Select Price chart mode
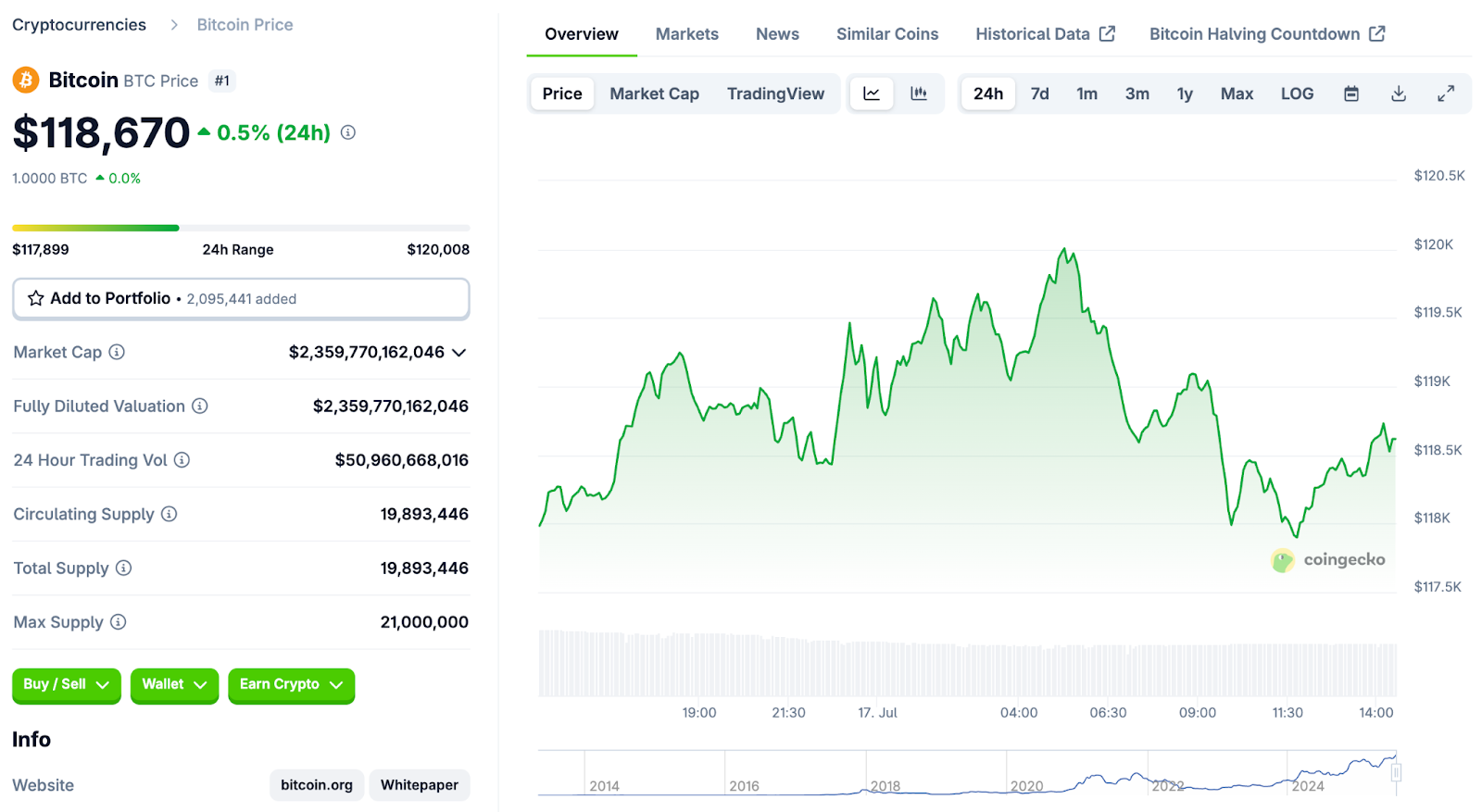The height and width of the screenshot is (812, 1482). click(x=562, y=94)
